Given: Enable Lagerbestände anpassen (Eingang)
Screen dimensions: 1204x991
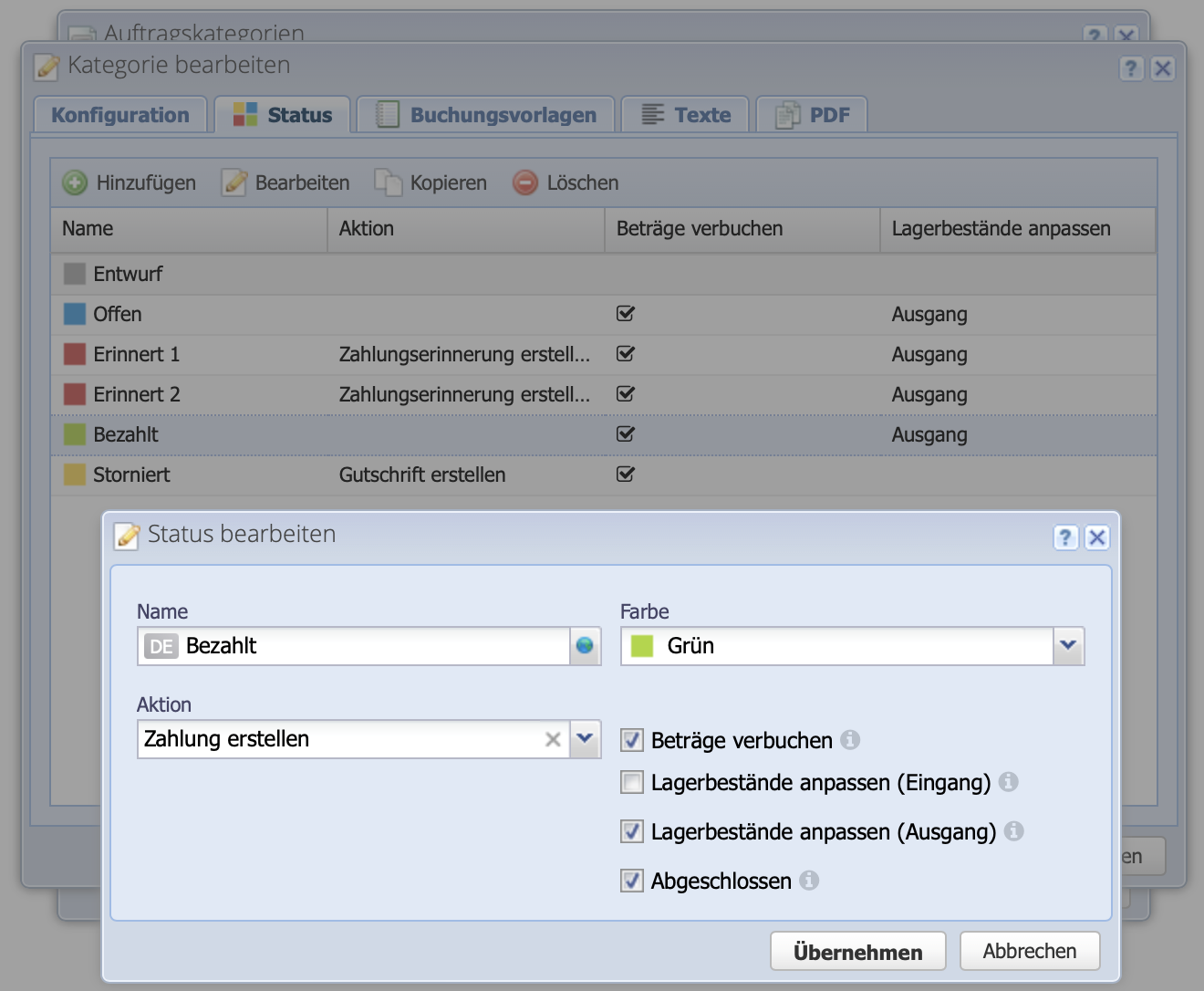Looking at the screenshot, I should coord(631,782).
